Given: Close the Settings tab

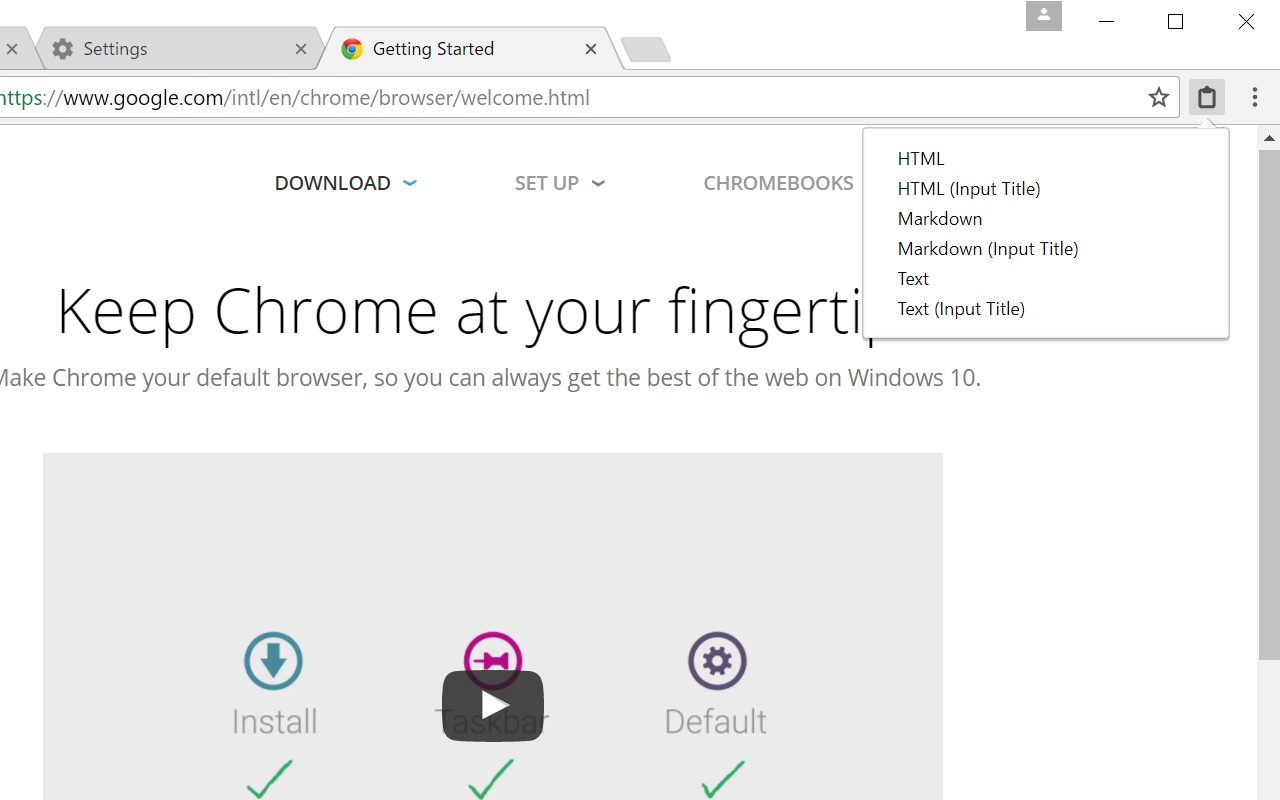Looking at the screenshot, I should (301, 49).
